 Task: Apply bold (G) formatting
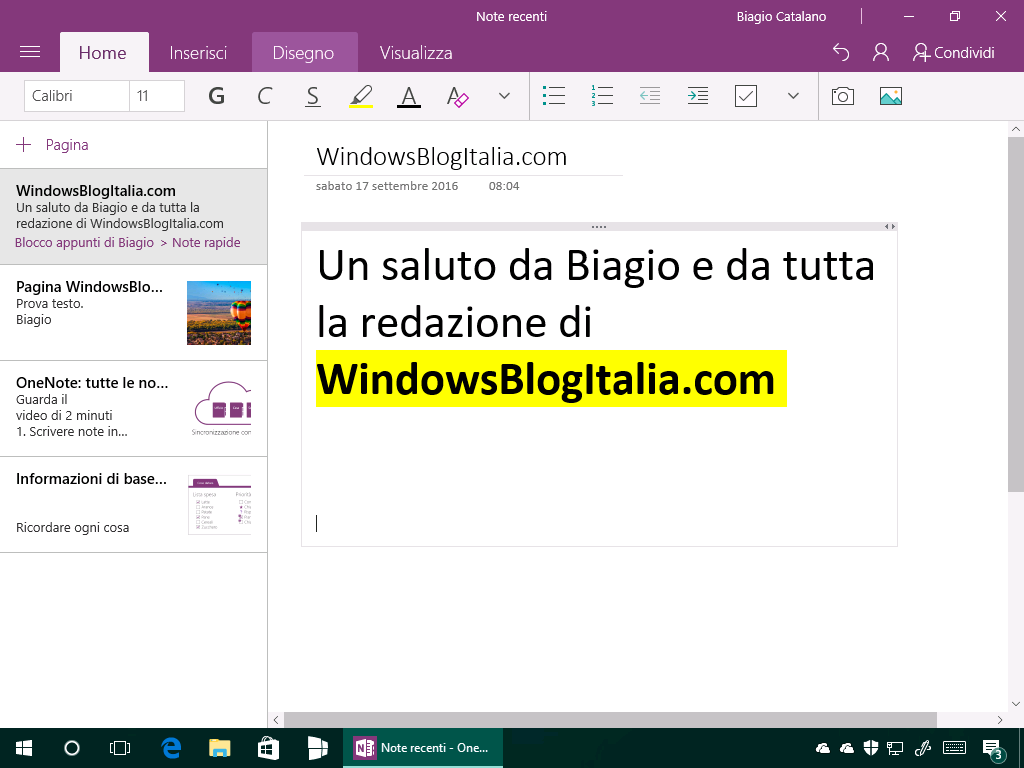coord(216,96)
